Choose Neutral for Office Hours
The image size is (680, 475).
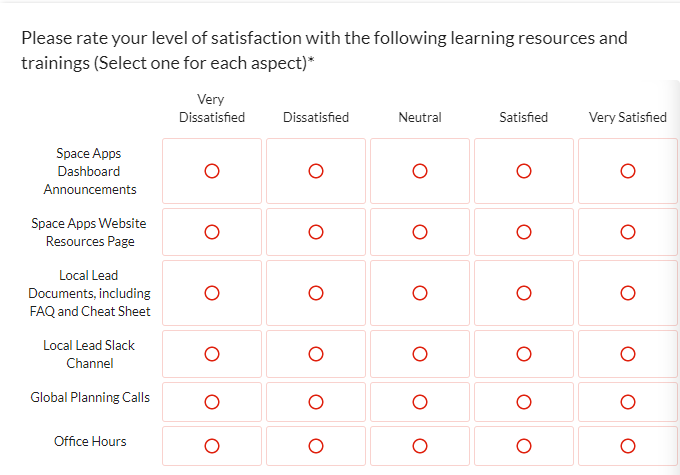point(420,445)
